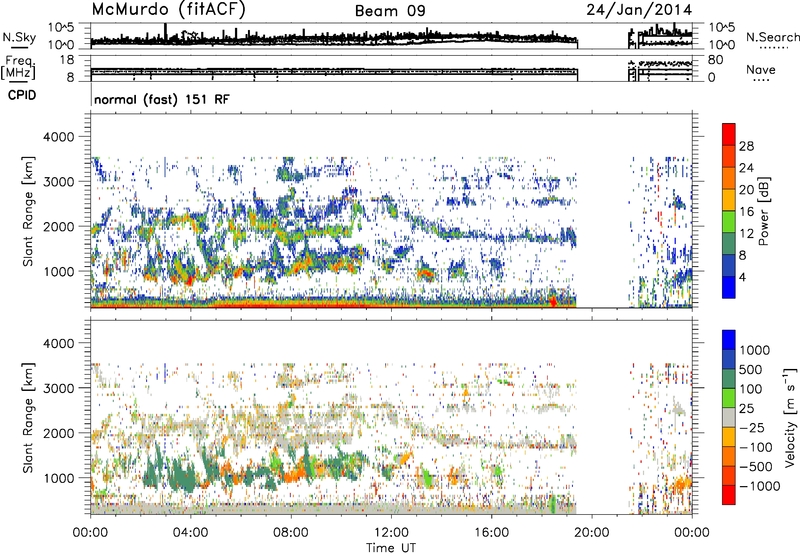Click the '2000' tick of the velocity panel
800x554 pixels.
[59, 433]
